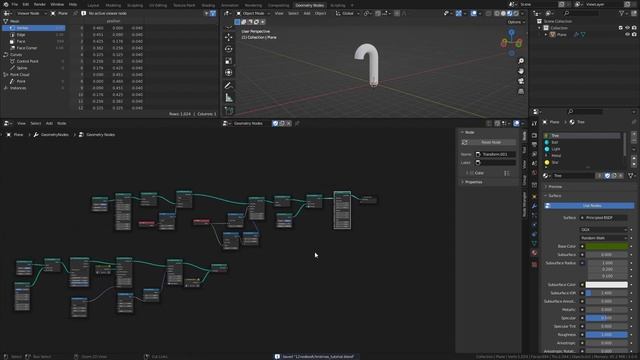This screenshot has width=640, height=360.
Task: Toggle fake user shield for Tree material
Action: [607, 176]
